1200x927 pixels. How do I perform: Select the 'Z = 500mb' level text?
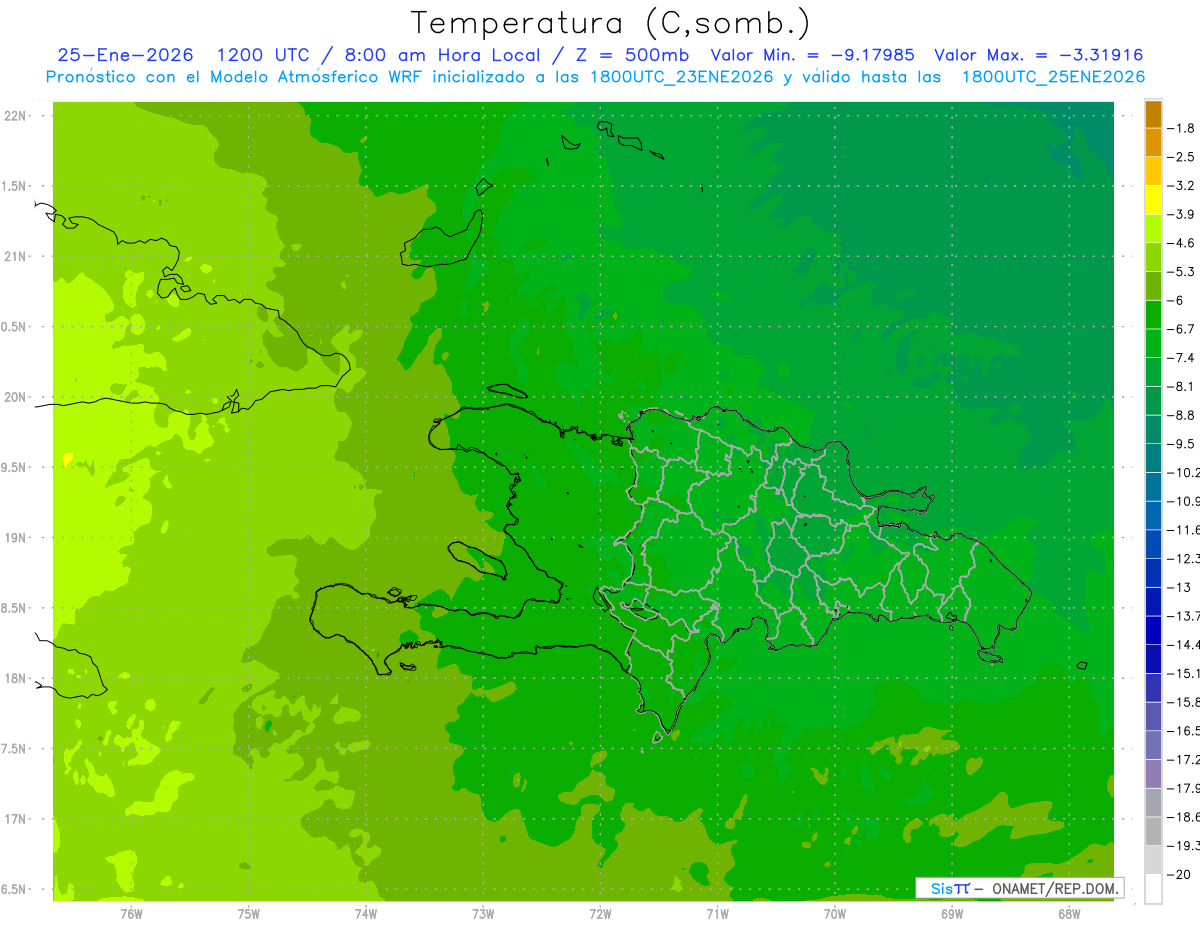(632, 55)
